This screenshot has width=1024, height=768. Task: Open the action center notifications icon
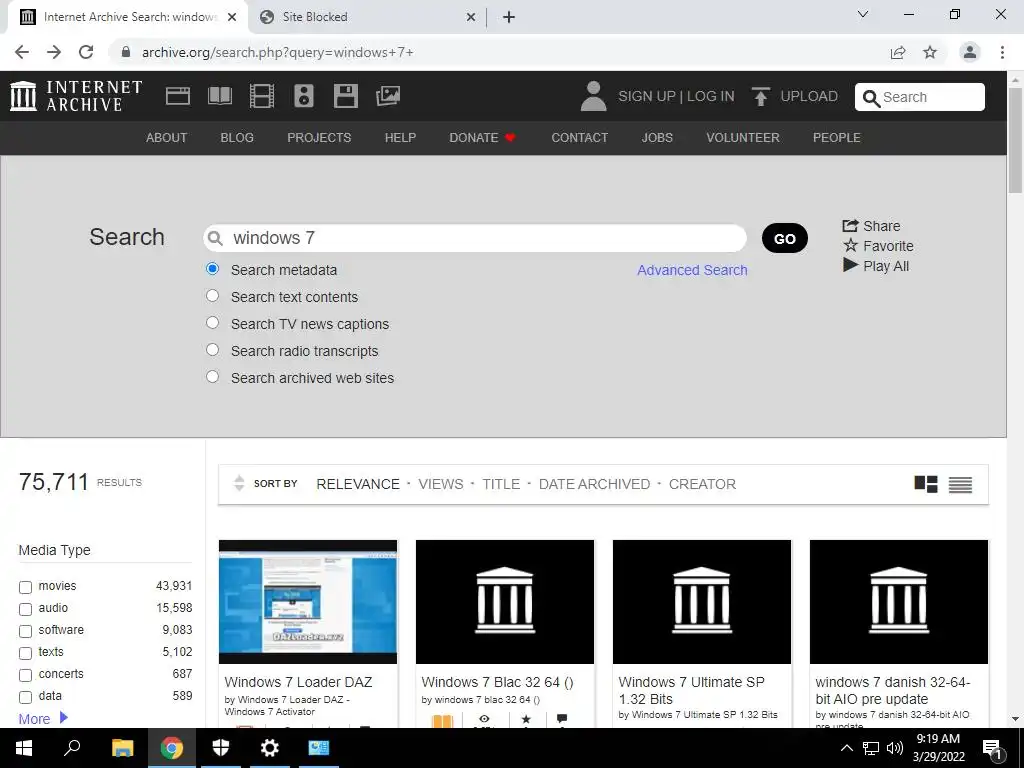click(992, 749)
